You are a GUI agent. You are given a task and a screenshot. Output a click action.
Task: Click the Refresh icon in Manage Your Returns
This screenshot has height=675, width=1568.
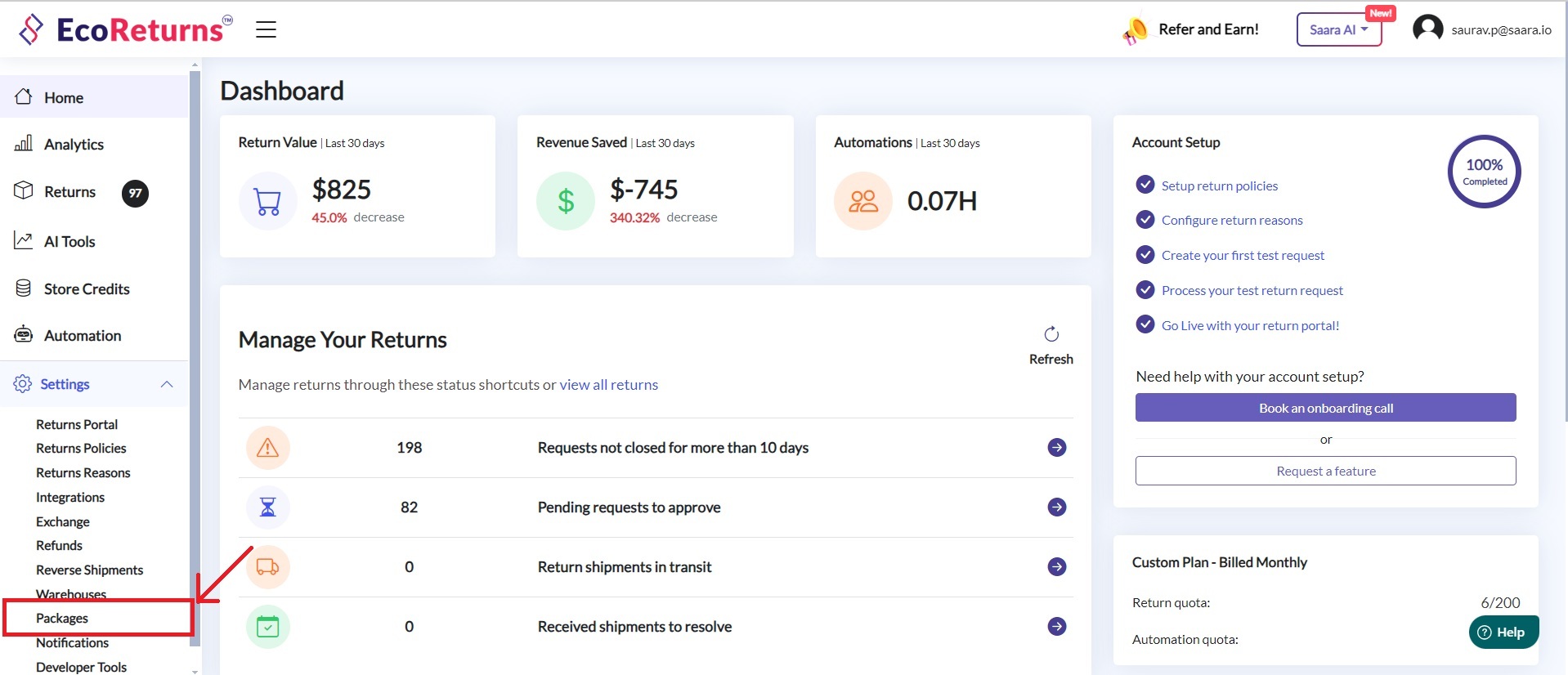(1051, 334)
